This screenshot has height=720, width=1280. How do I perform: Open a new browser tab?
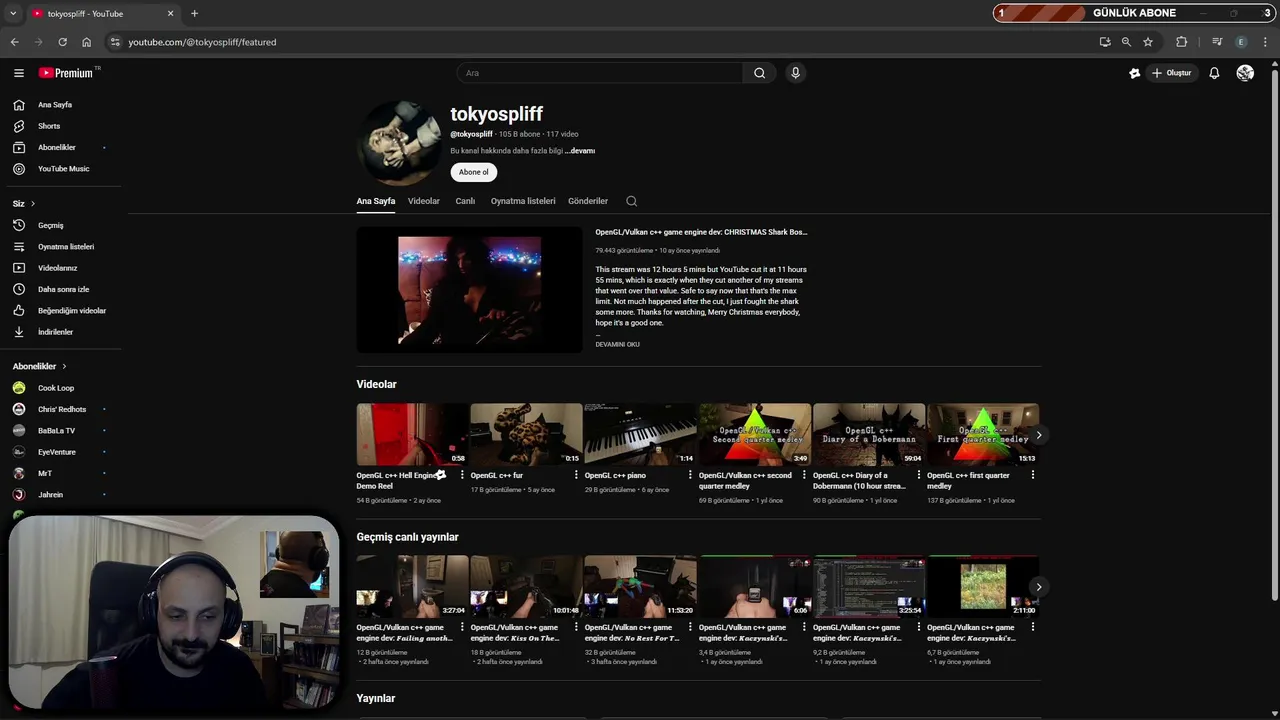click(x=194, y=13)
